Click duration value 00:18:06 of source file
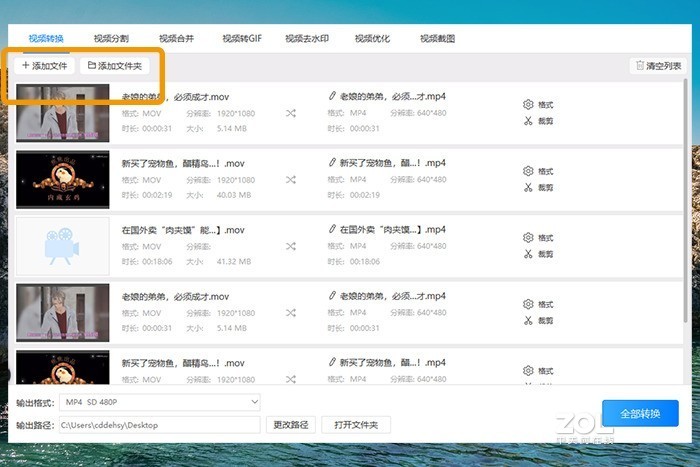 coord(157,262)
